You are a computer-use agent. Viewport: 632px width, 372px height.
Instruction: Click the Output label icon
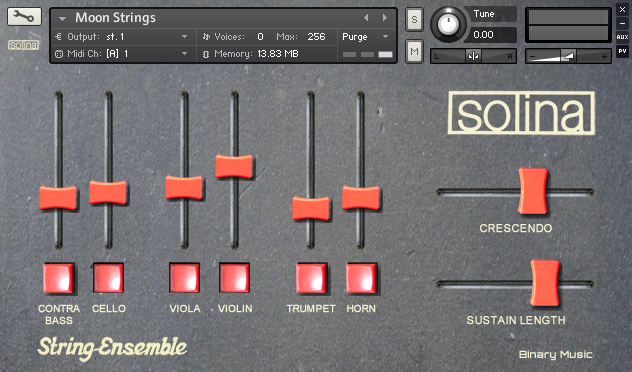pos(58,37)
